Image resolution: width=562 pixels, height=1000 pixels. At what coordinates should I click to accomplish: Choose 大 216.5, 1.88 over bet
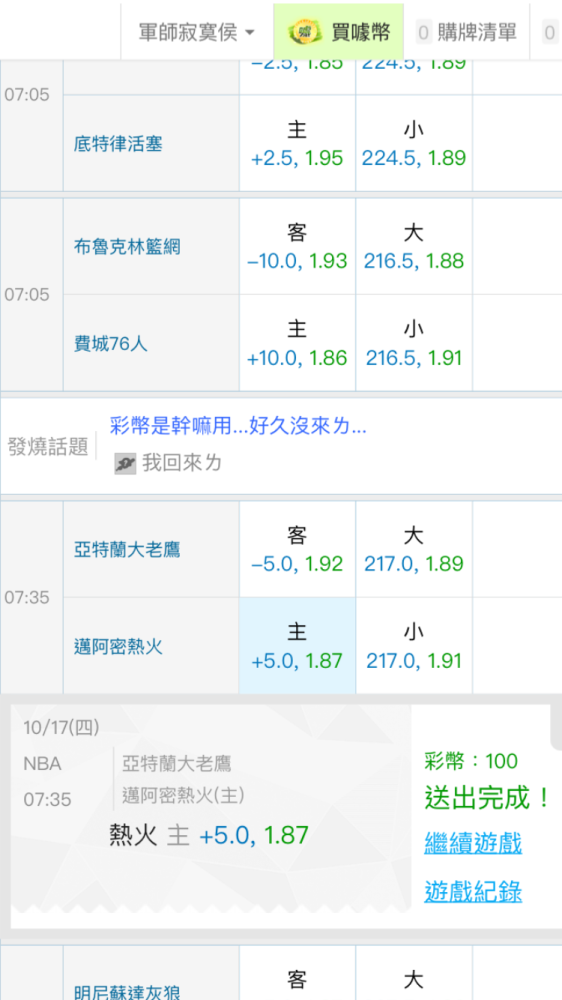[414, 247]
